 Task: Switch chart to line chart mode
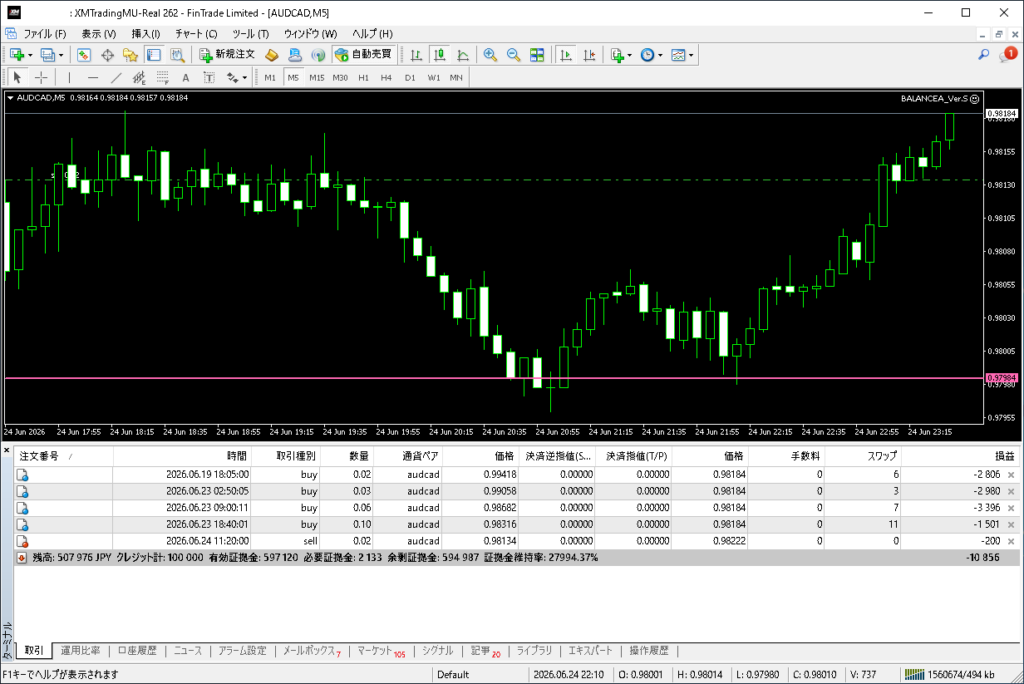pos(463,55)
